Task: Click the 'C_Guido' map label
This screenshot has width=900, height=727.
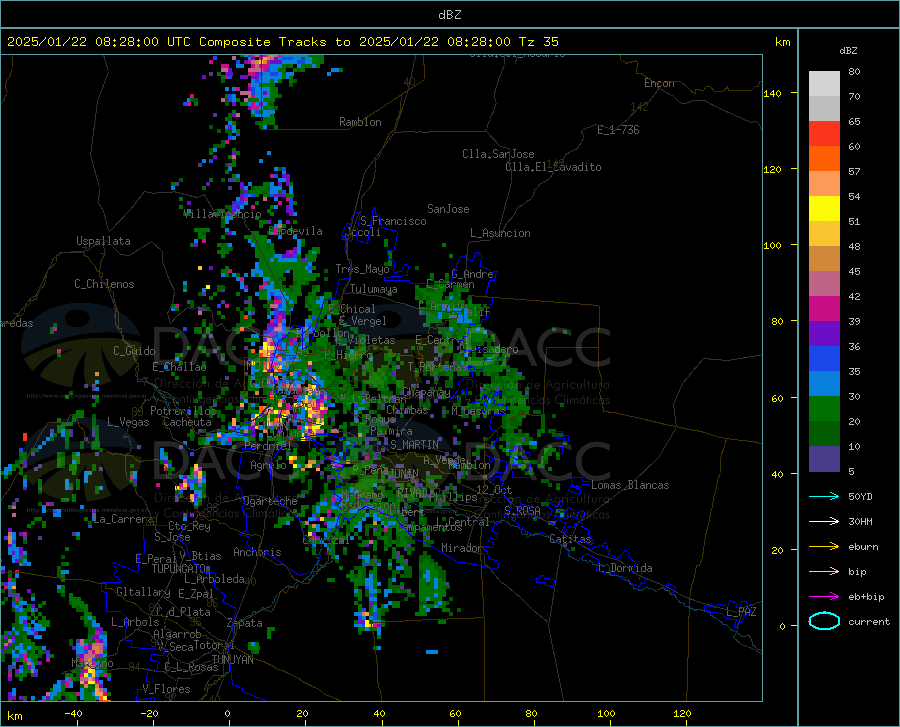Action: click(134, 351)
